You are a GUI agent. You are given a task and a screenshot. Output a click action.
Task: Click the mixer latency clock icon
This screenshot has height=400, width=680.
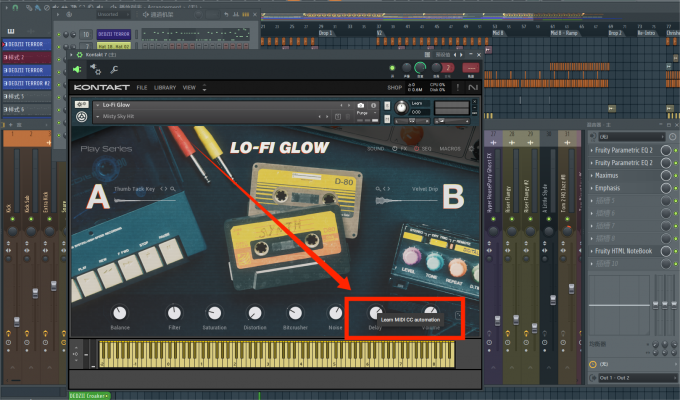tap(592, 364)
